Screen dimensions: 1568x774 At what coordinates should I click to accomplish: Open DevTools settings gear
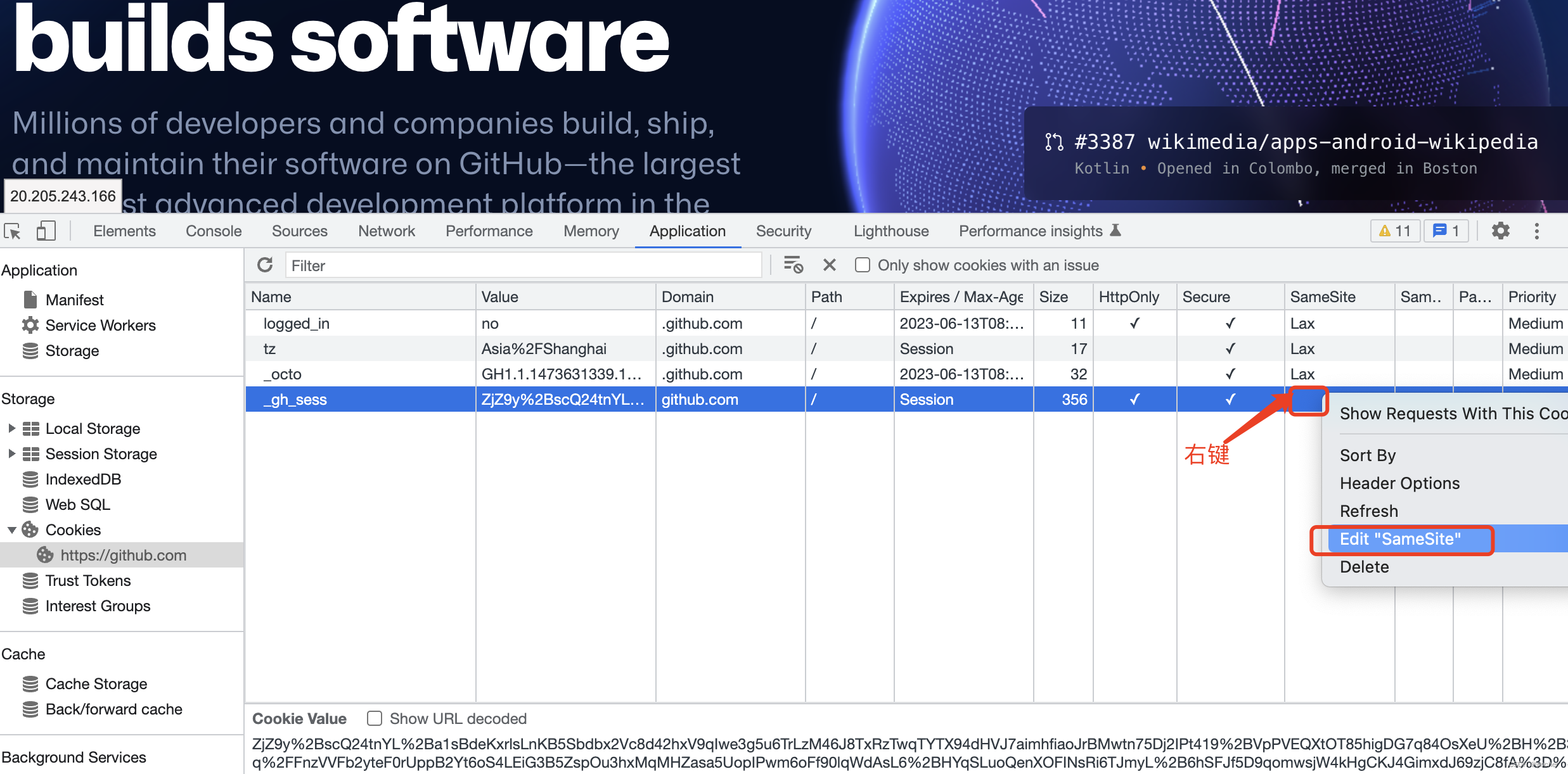click(x=1500, y=231)
